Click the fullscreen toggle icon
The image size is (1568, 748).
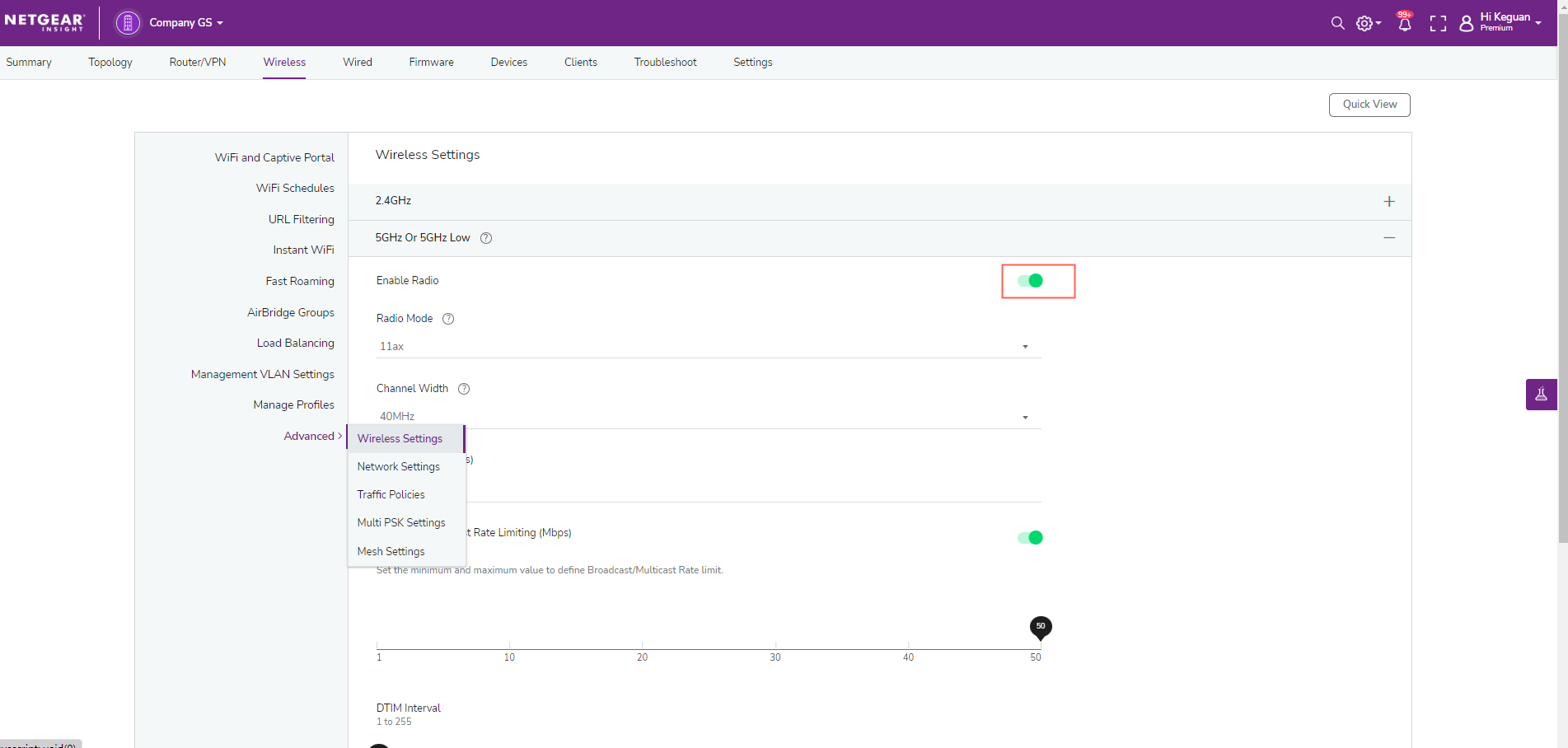pos(1438,24)
